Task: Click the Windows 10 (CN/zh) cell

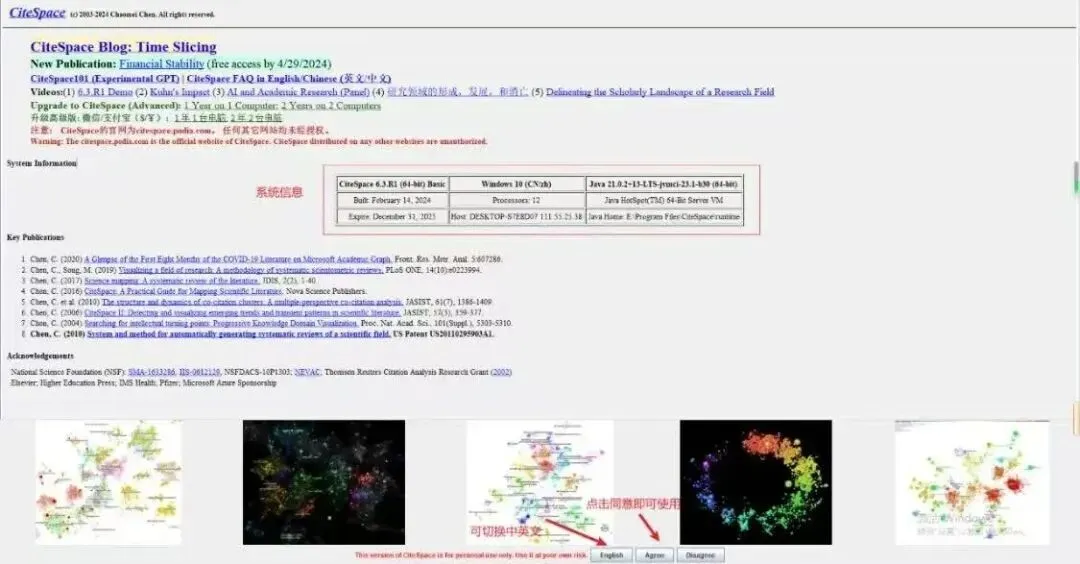Action: tap(517, 184)
